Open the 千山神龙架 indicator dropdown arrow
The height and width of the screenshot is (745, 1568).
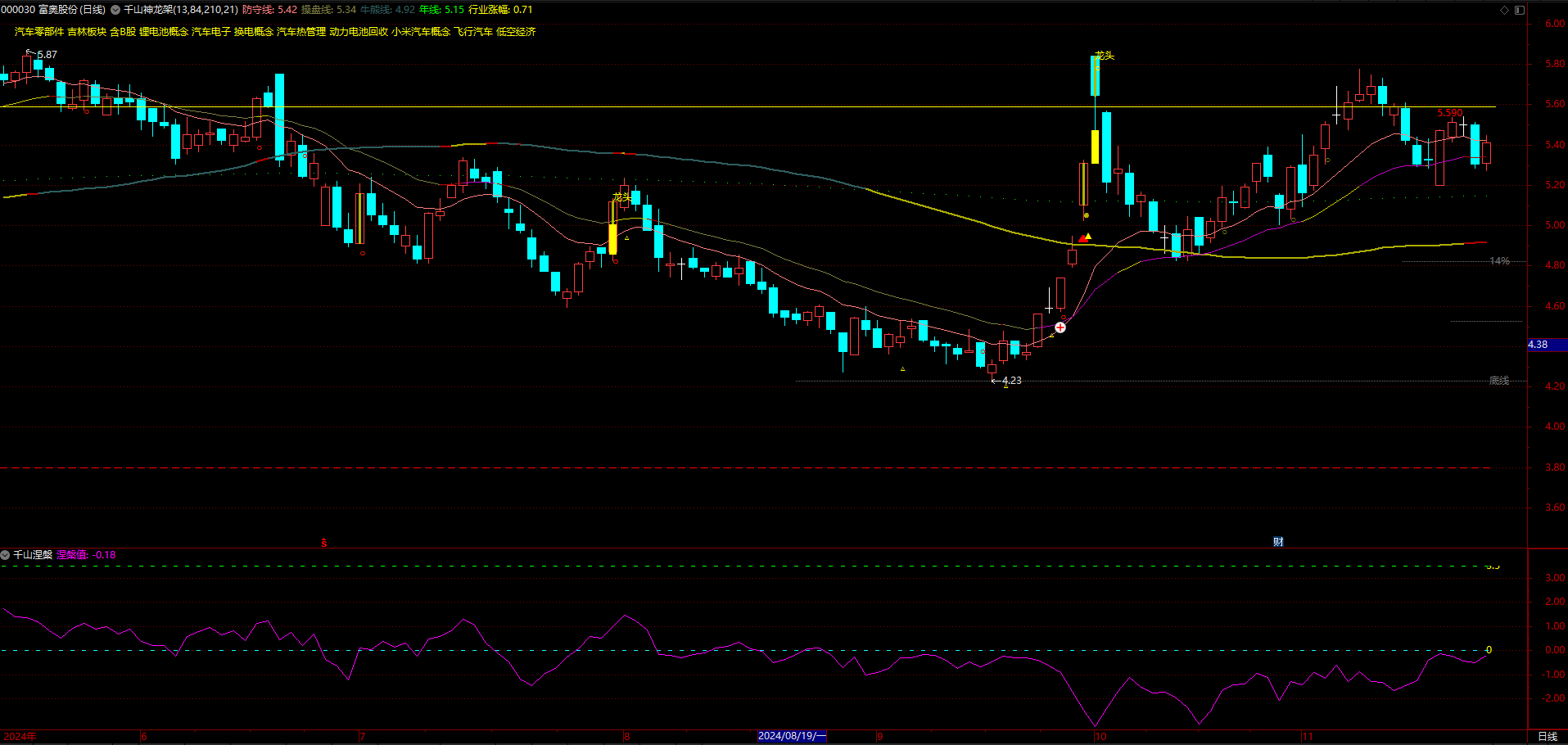tap(115, 10)
